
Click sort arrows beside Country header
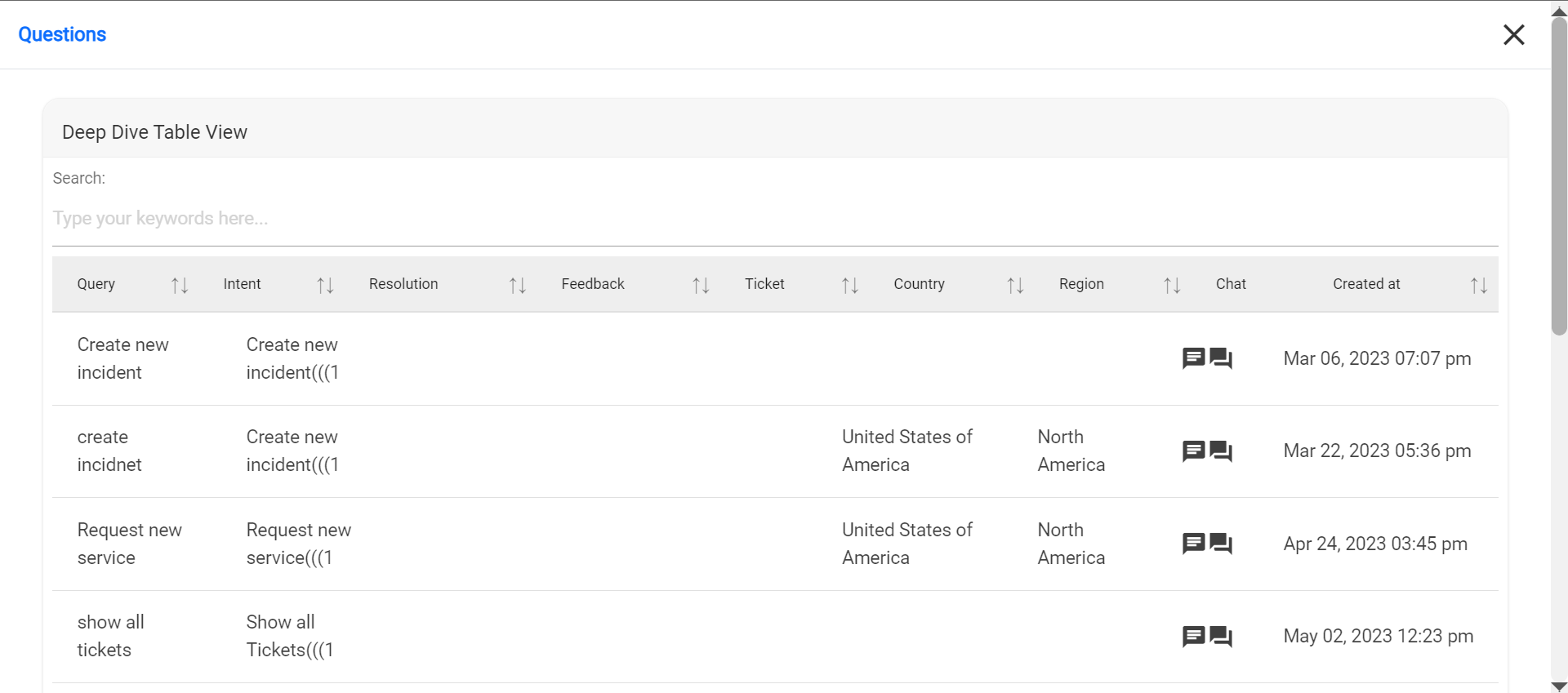[1015, 285]
